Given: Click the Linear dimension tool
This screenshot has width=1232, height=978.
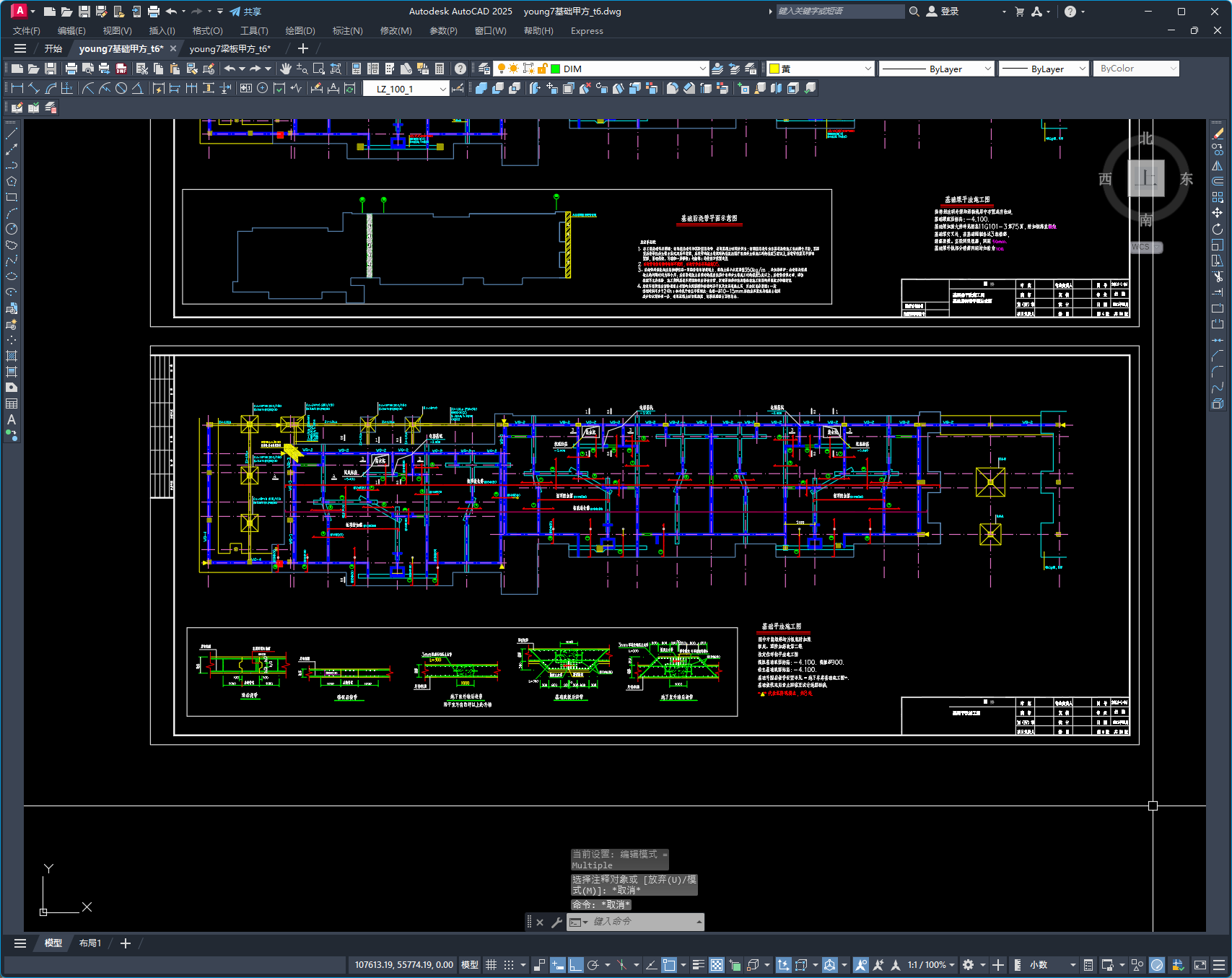Looking at the screenshot, I should coord(17,88).
